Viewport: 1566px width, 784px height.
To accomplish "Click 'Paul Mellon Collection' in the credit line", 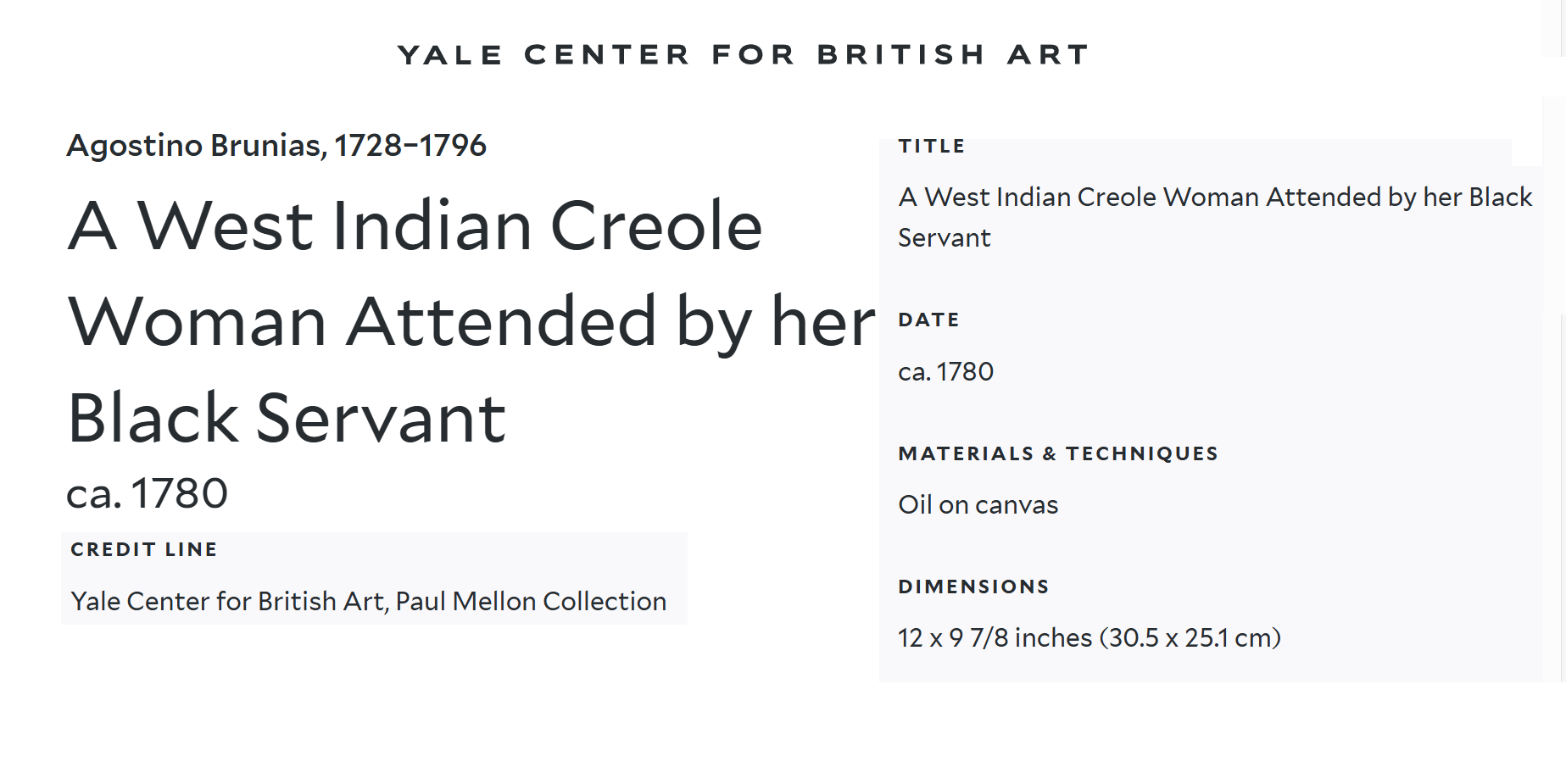I will click(x=531, y=601).
